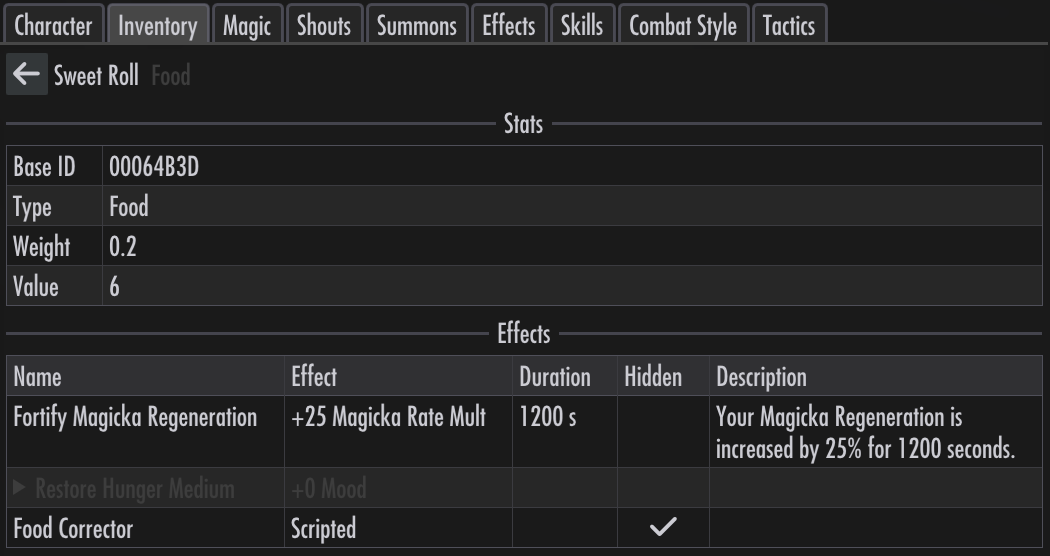Open the Magic tab
This screenshot has width=1050, height=556.
tap(247, 25)
